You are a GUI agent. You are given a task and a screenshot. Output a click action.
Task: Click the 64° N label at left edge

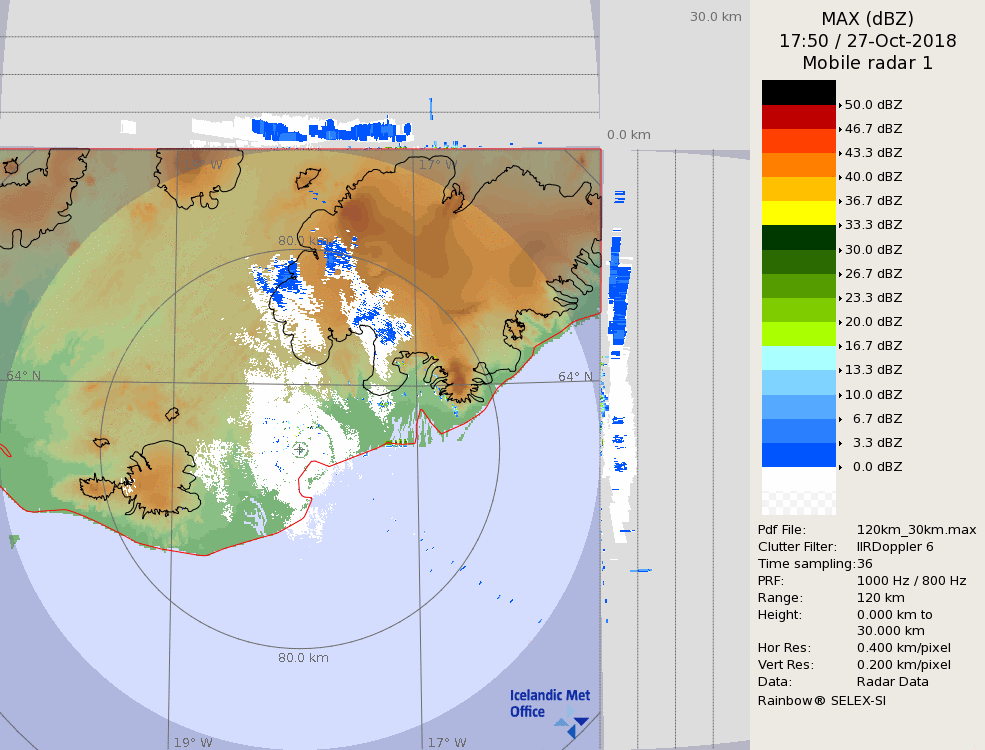[x=24, y=376]
